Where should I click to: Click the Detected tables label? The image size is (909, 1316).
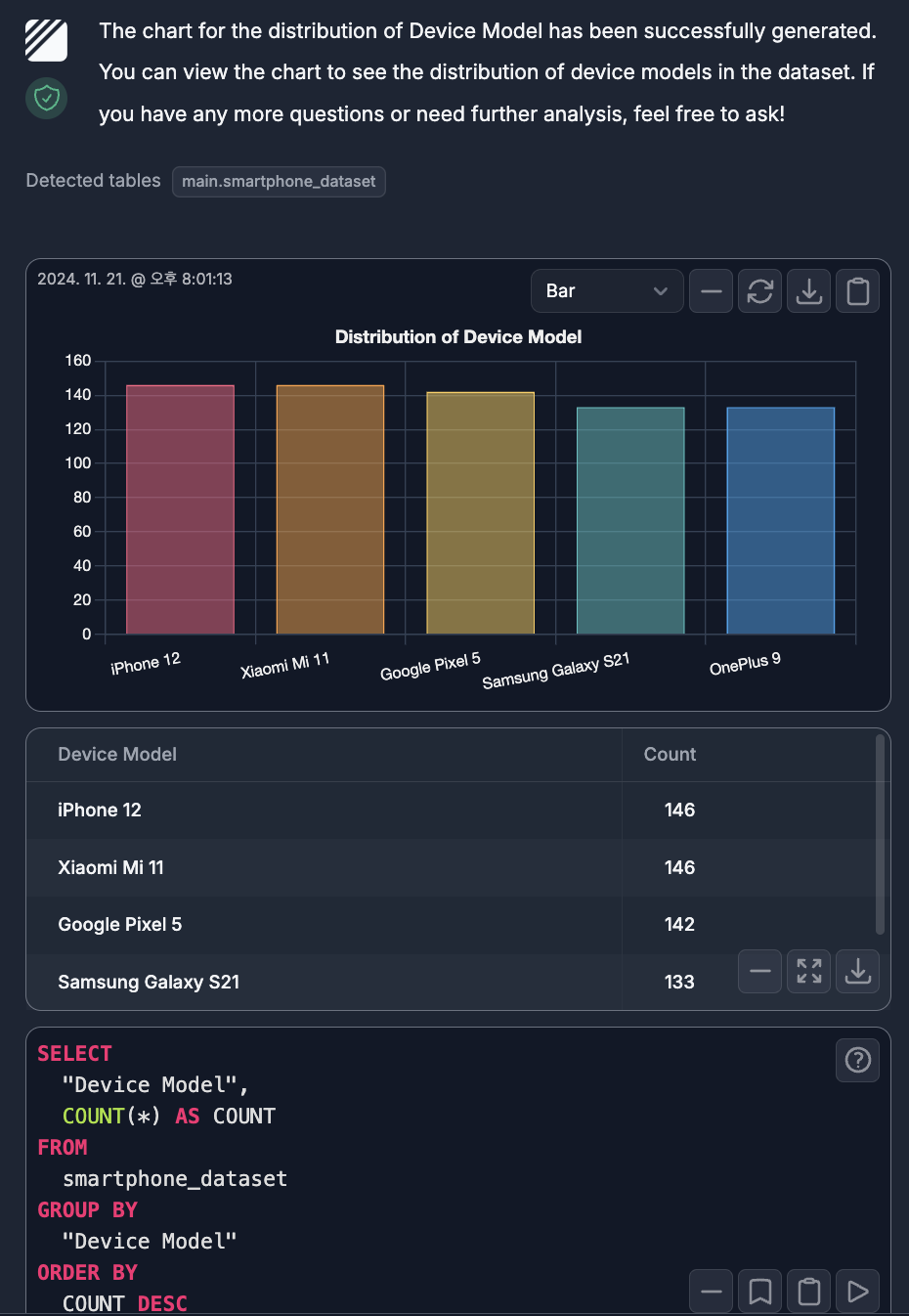coord(93,181)
